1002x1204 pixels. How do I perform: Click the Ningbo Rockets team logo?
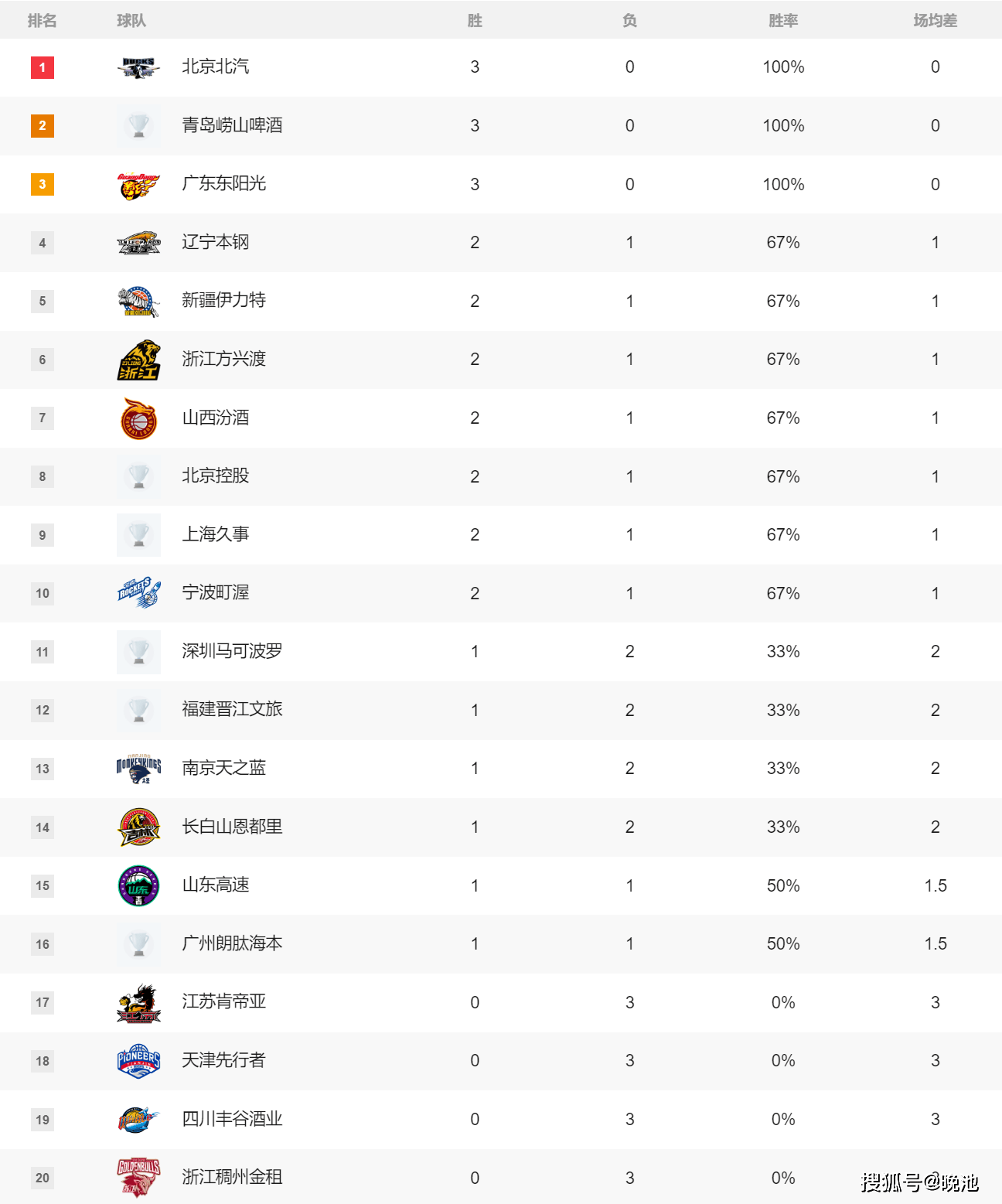pos(138,593)
